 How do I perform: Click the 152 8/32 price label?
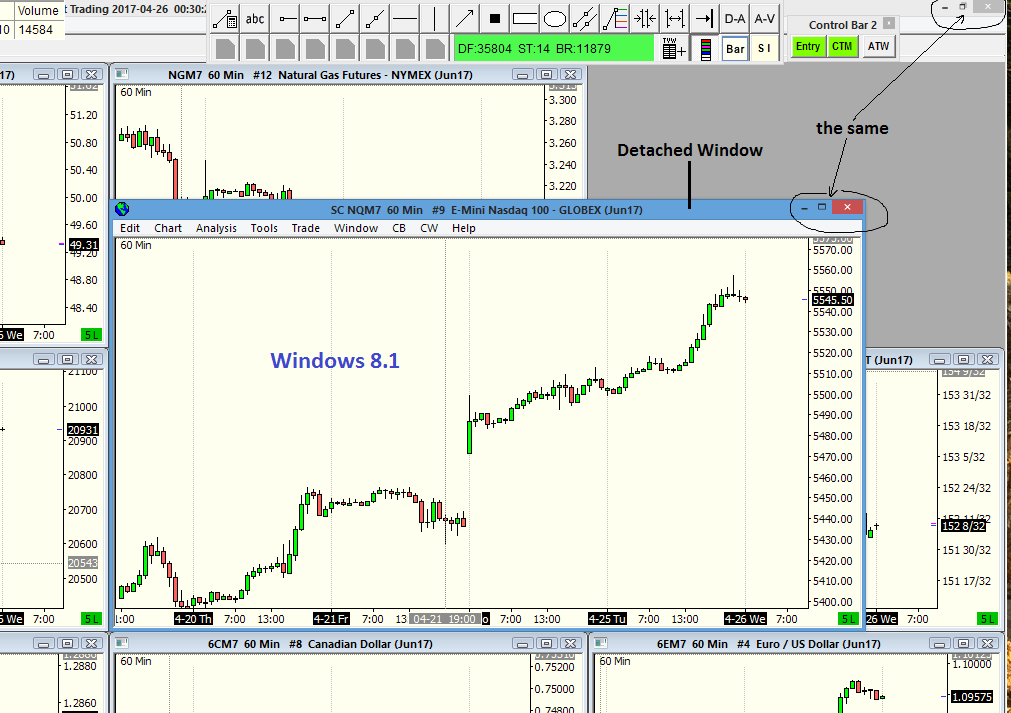963,526
